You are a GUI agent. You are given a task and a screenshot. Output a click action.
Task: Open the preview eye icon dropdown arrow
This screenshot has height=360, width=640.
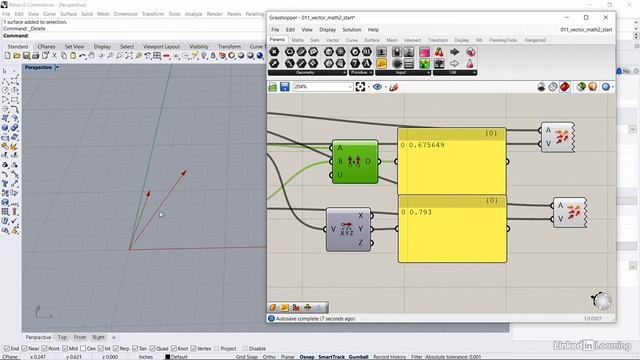pos(386,87)
